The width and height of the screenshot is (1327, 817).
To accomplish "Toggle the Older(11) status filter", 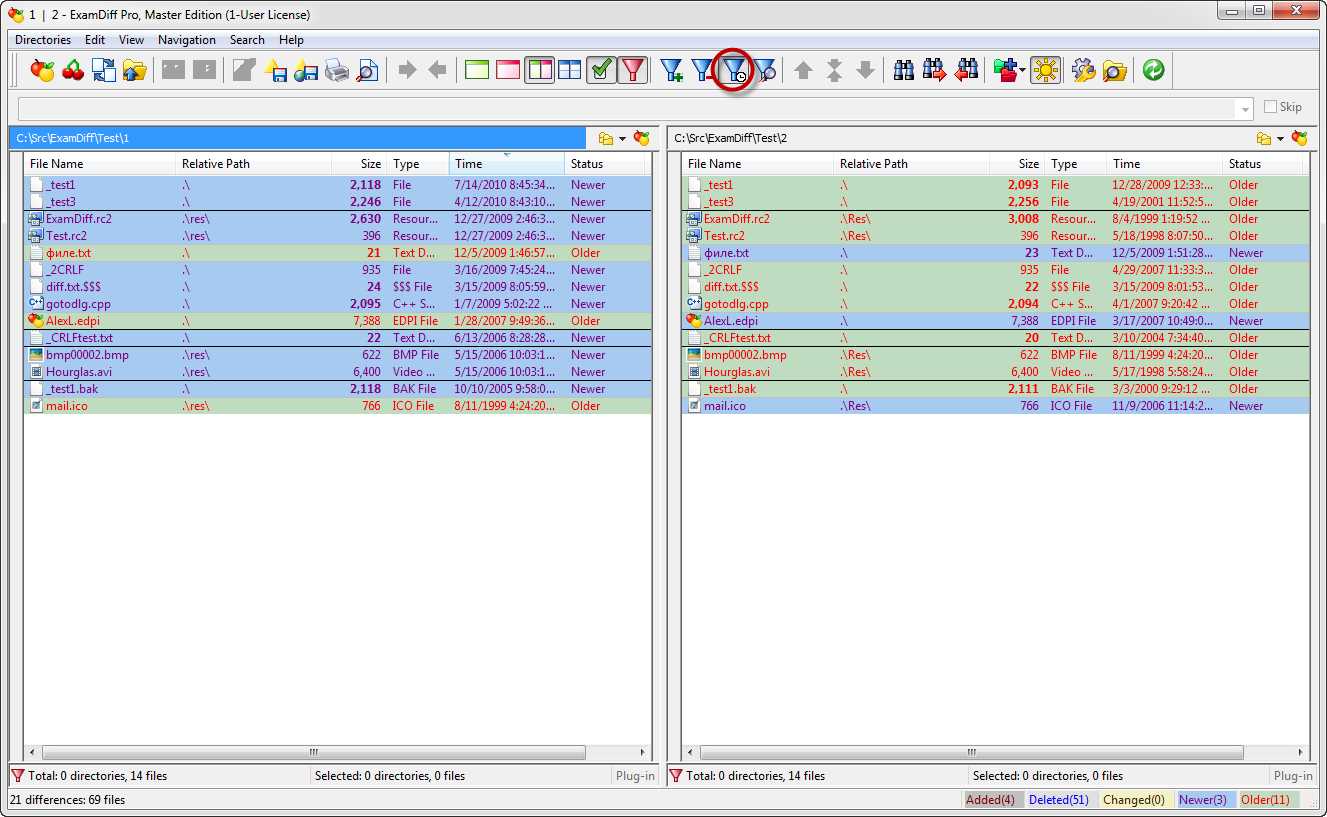I will tap(1268, 800).
